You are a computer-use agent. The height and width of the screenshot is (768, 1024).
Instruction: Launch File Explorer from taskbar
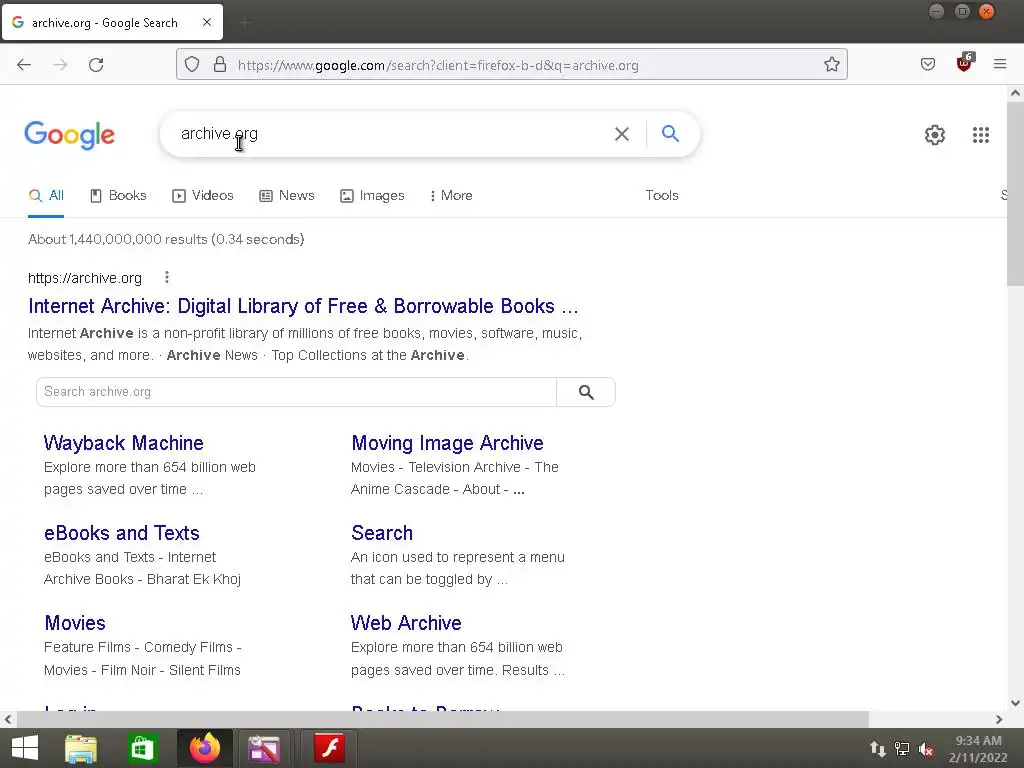click(x=81, y=748)
